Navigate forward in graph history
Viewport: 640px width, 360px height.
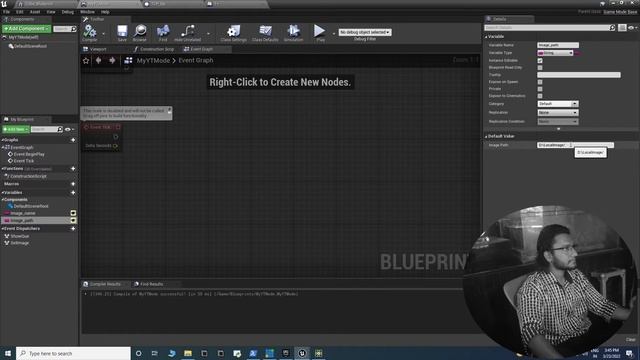112,60
